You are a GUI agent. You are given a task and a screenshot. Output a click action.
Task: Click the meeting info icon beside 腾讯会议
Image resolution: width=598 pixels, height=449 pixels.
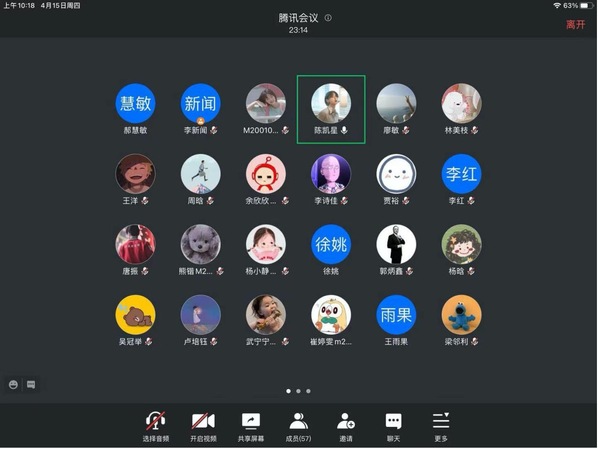[328, 18]
